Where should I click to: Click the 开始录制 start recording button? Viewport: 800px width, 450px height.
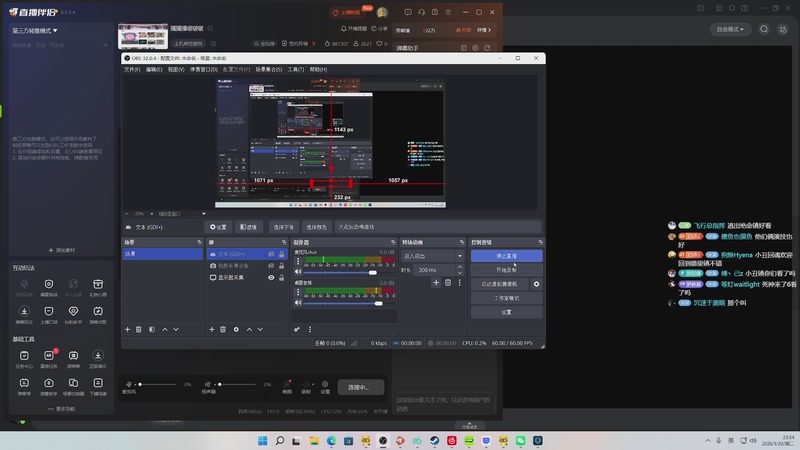click(x=507, y=270)
